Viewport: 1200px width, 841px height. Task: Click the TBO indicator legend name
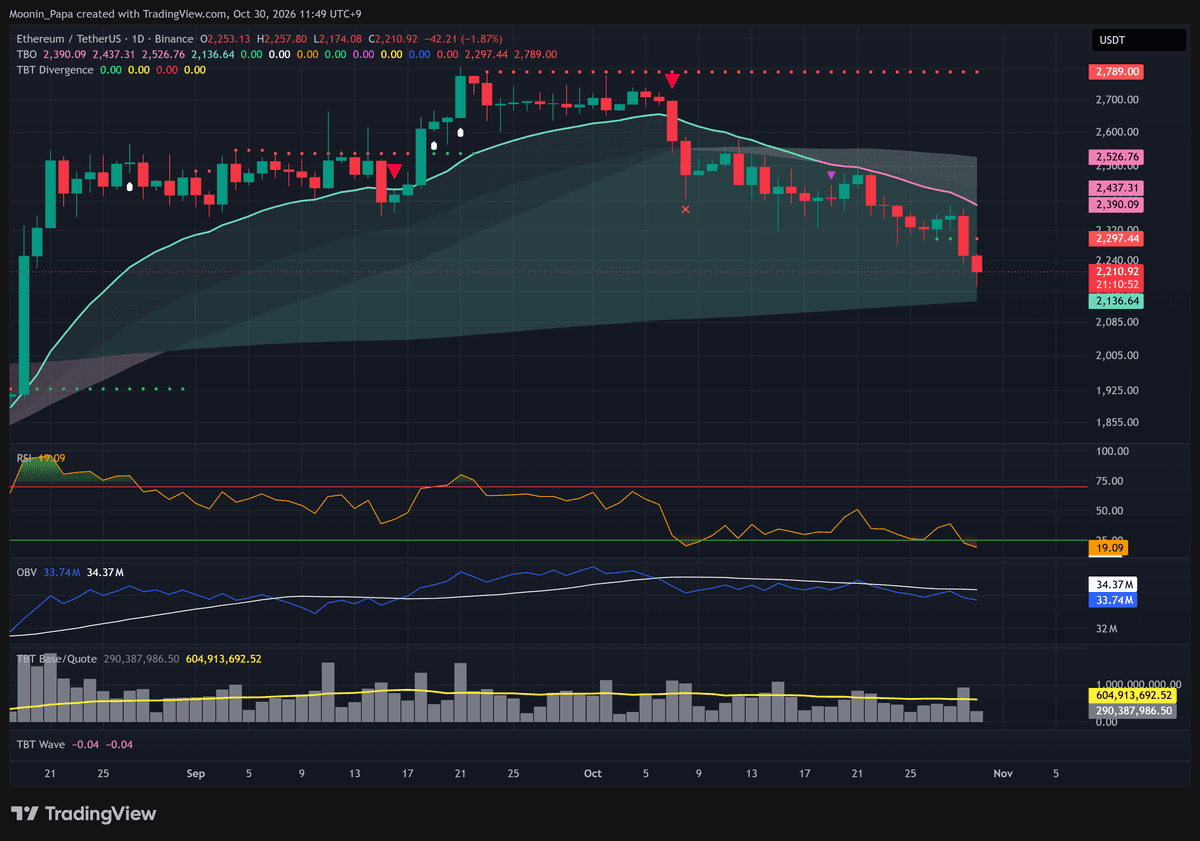point(28,54)
